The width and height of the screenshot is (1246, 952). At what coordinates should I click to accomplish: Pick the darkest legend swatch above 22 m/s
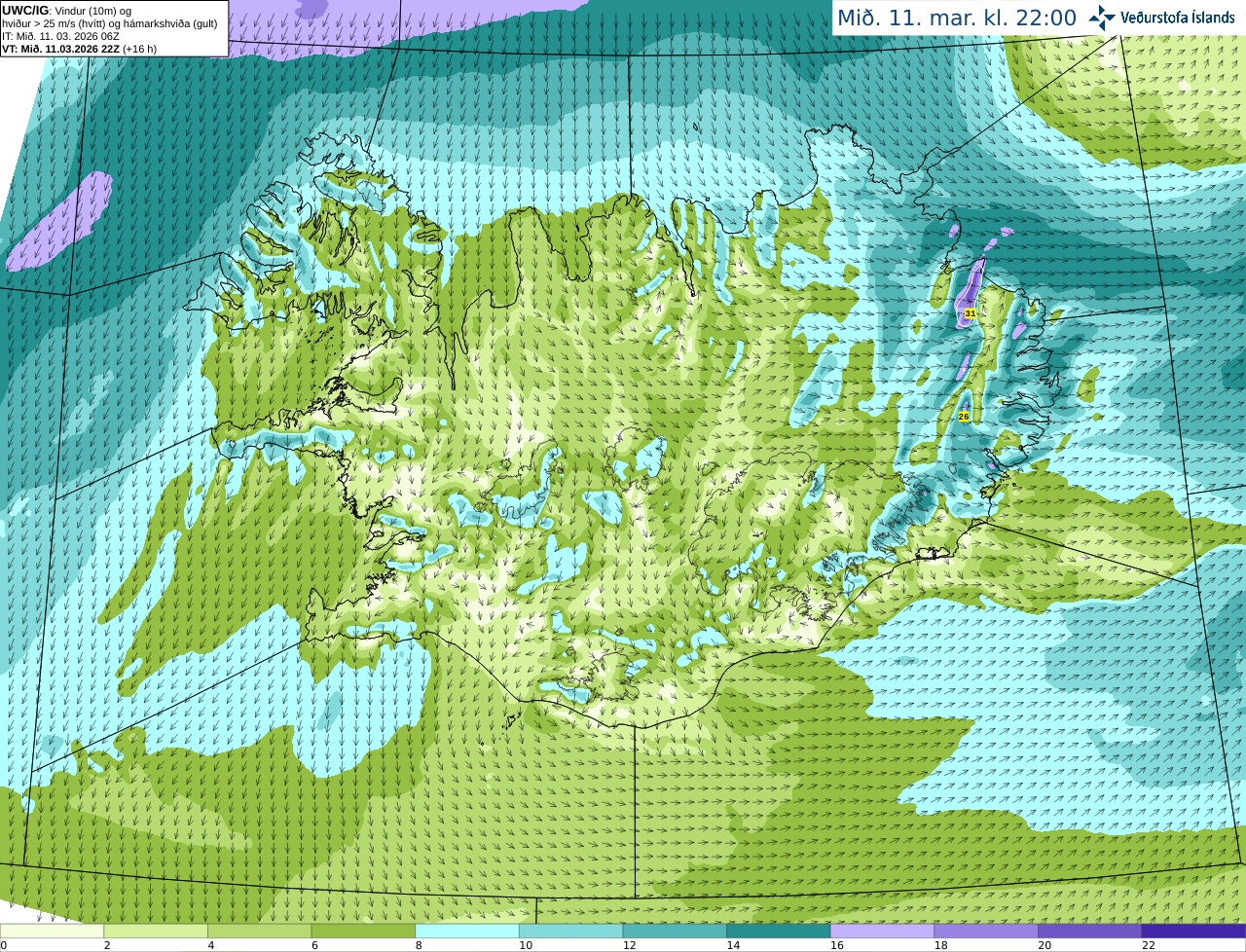coord(1193,931)
